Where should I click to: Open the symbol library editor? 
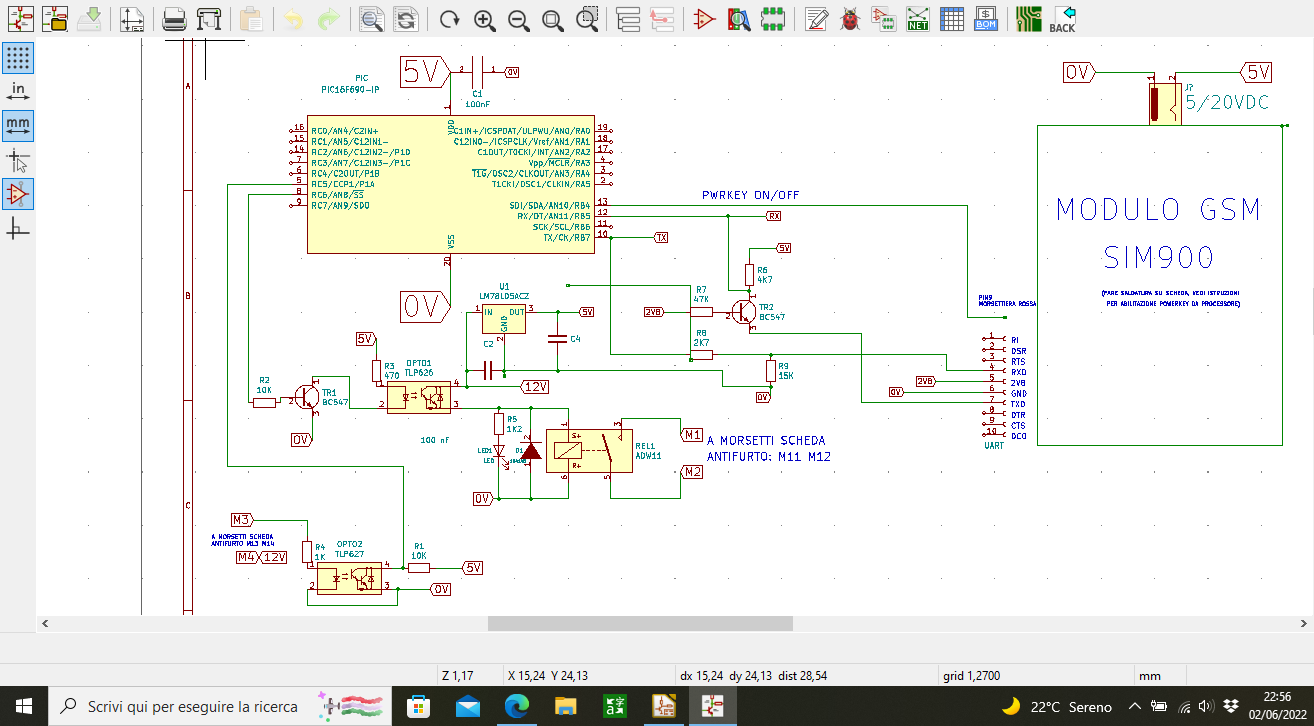point(705,19)
